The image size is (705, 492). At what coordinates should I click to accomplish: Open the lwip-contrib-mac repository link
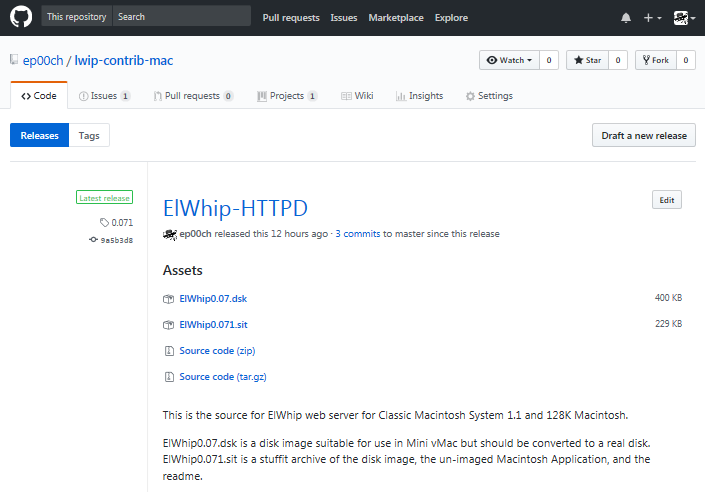click(124, 60)
